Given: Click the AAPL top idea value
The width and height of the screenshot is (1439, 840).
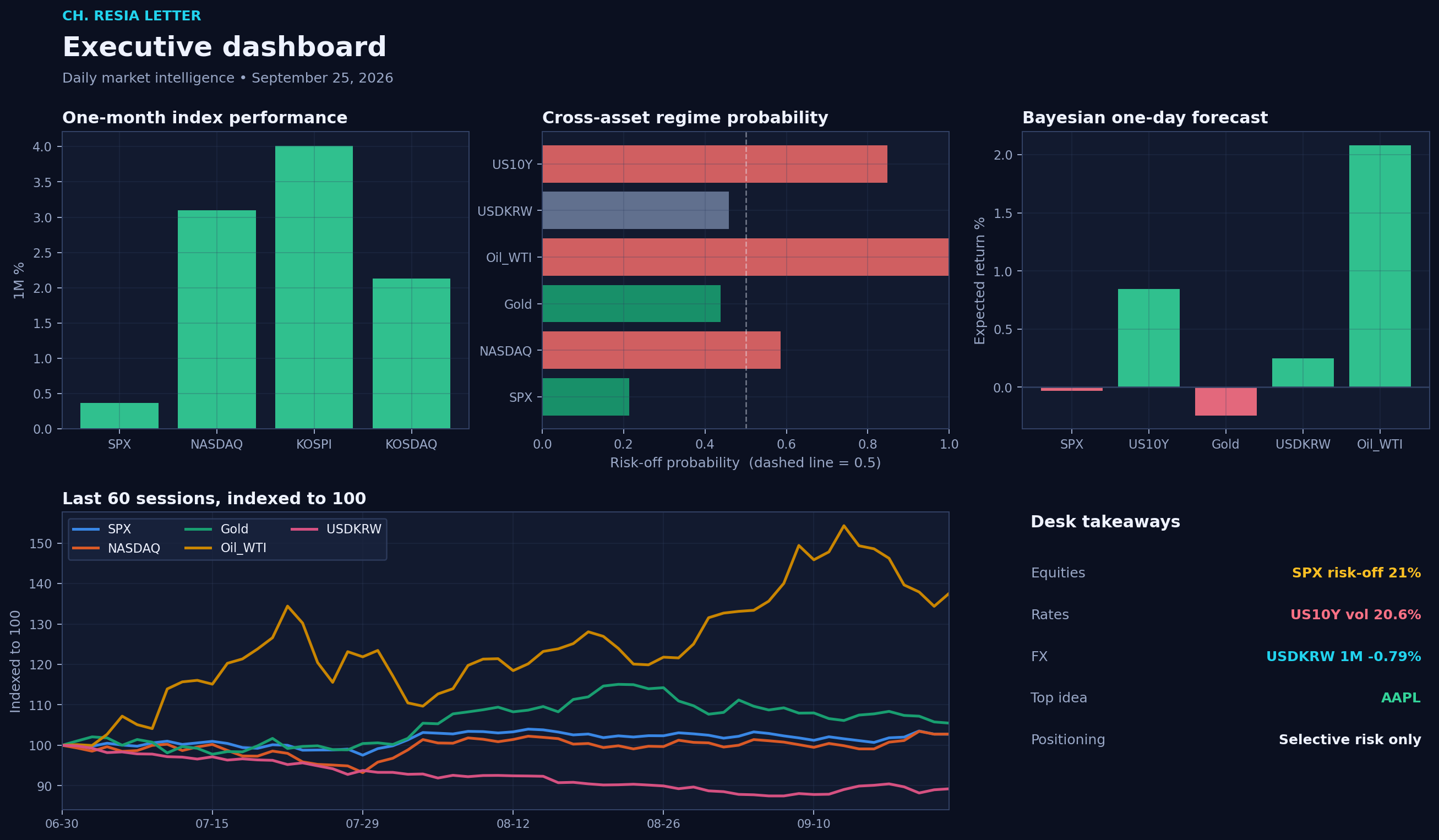Looking at the screenshot, I should [x=1401, y=698].
